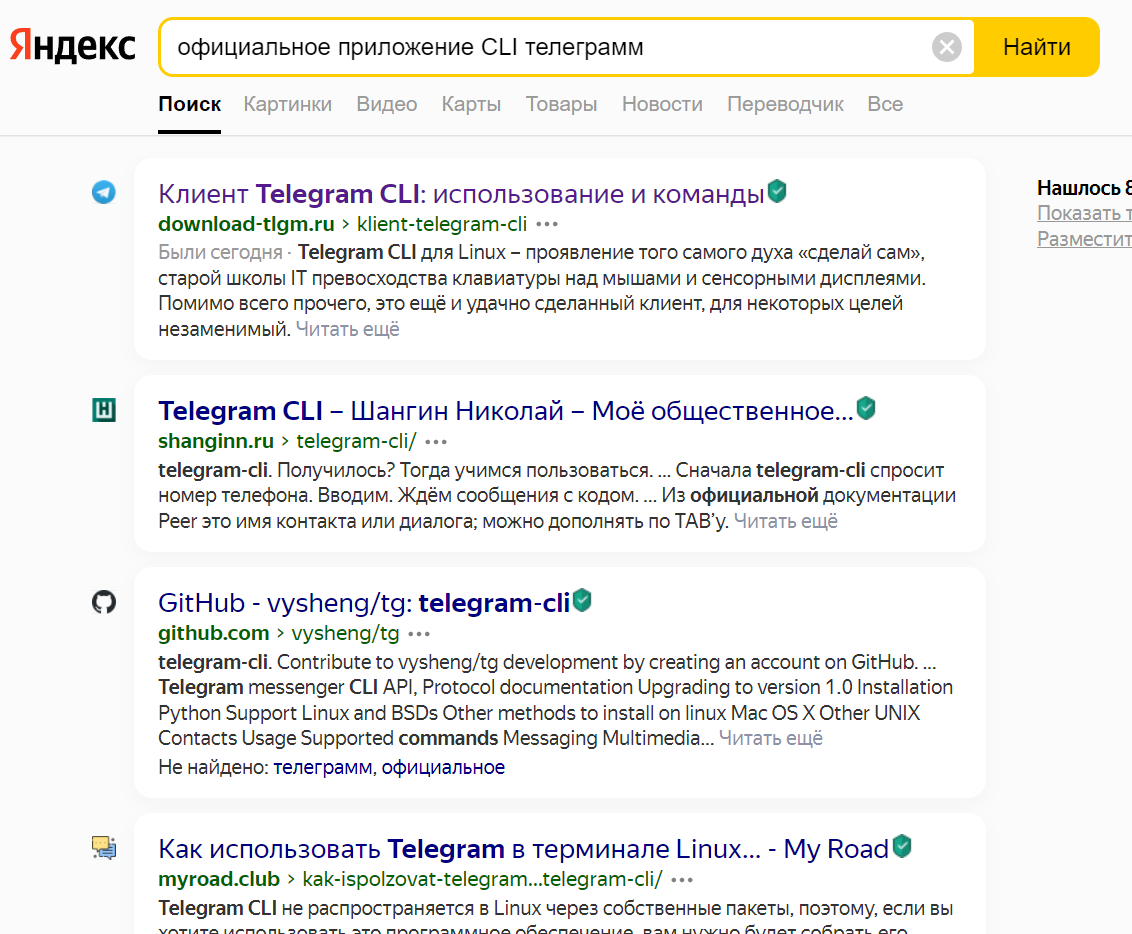1132x934 pixels.
Task: Click the verified shield badge beside 'Клиент Telegram CLI'
Action: point(777,191)
